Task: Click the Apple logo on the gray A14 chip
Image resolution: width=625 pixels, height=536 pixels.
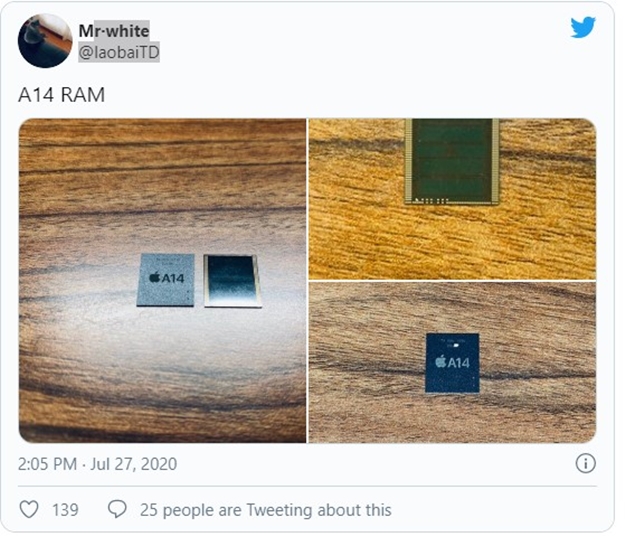Action: [154, 277]
